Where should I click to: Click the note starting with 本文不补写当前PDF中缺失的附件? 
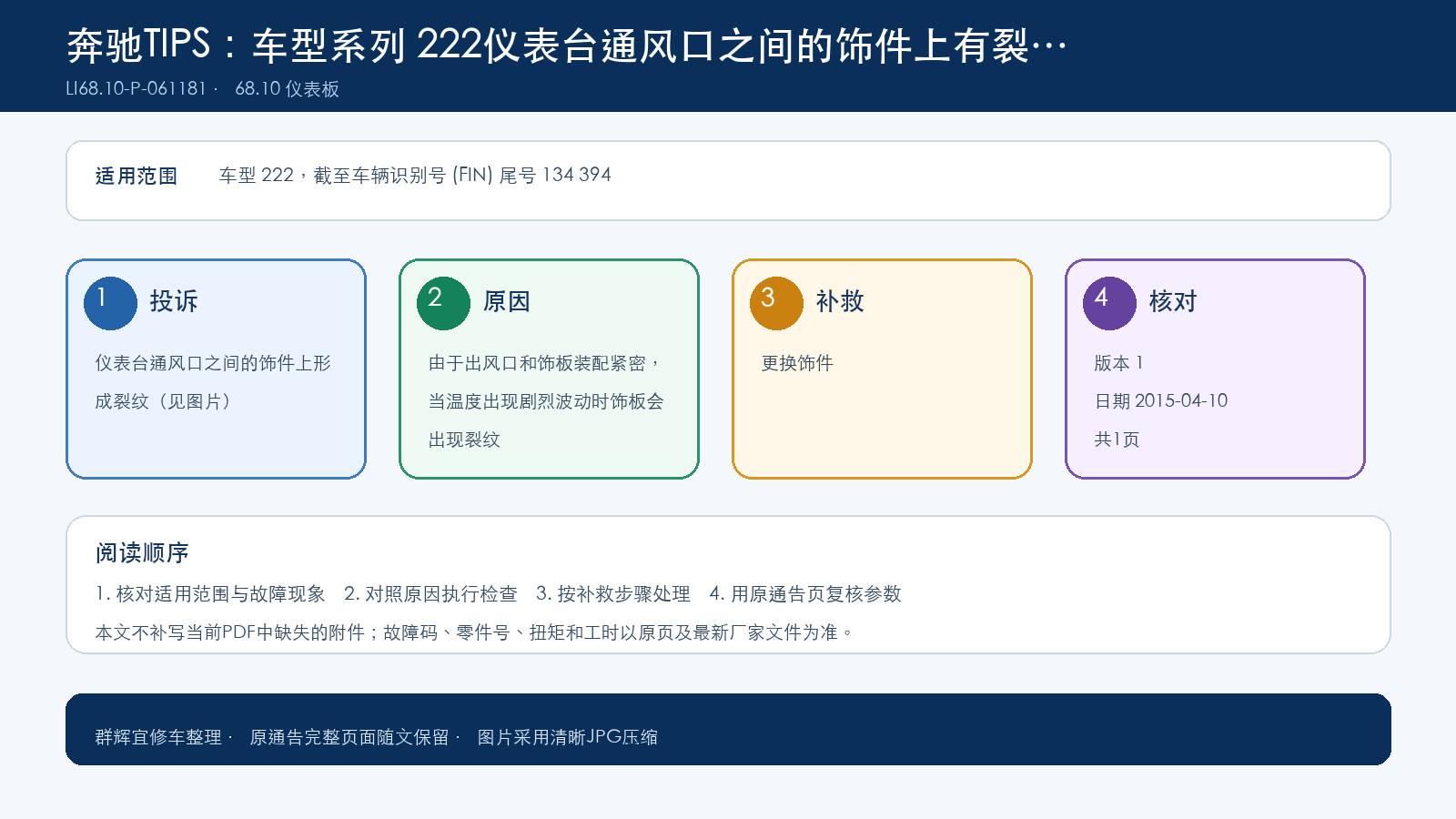click(x=474, y=632)
